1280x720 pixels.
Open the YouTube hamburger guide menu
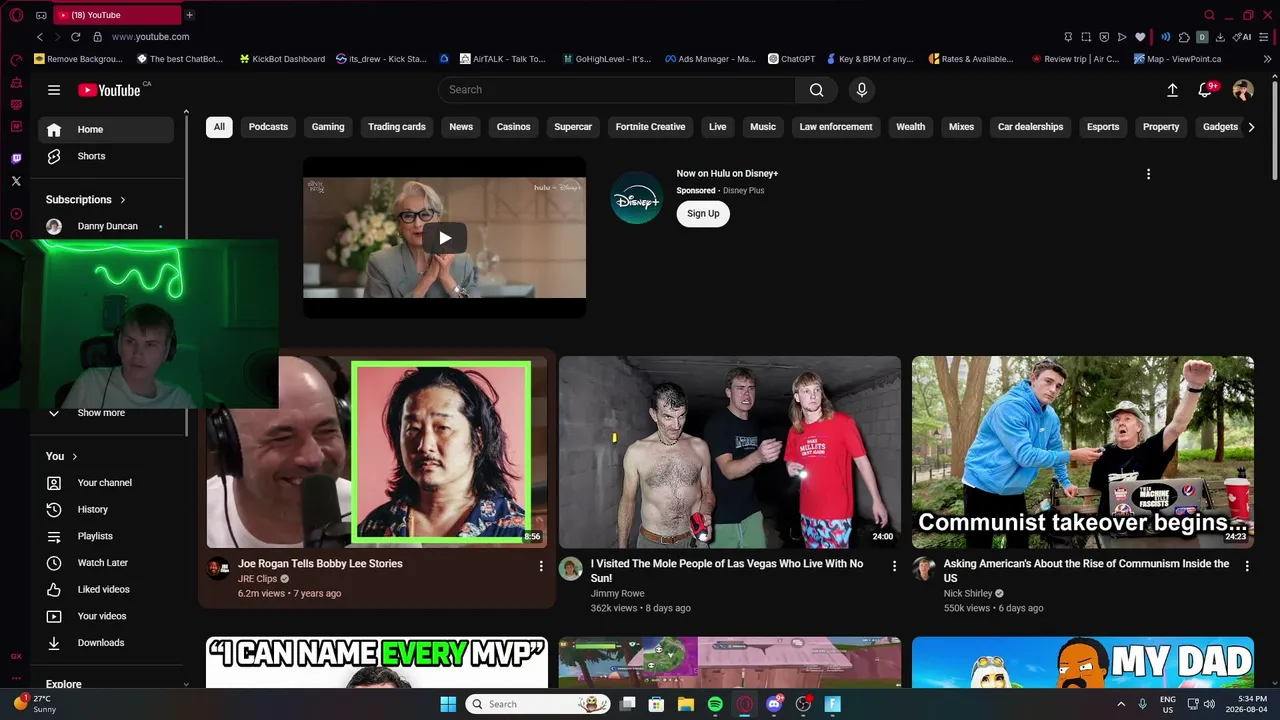click(x=54, y=90)
